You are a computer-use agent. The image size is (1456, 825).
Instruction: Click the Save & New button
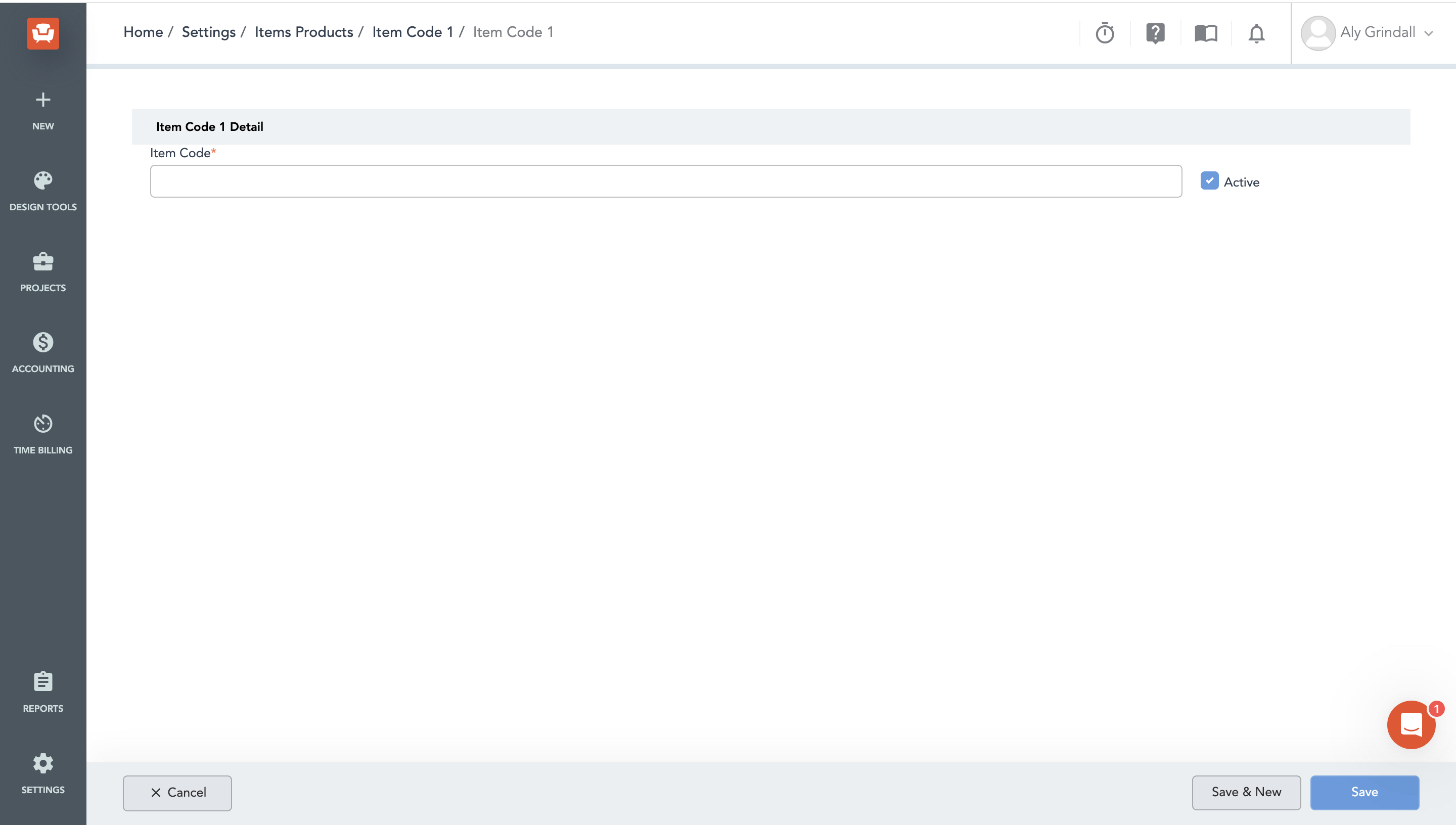[1246, 792]
